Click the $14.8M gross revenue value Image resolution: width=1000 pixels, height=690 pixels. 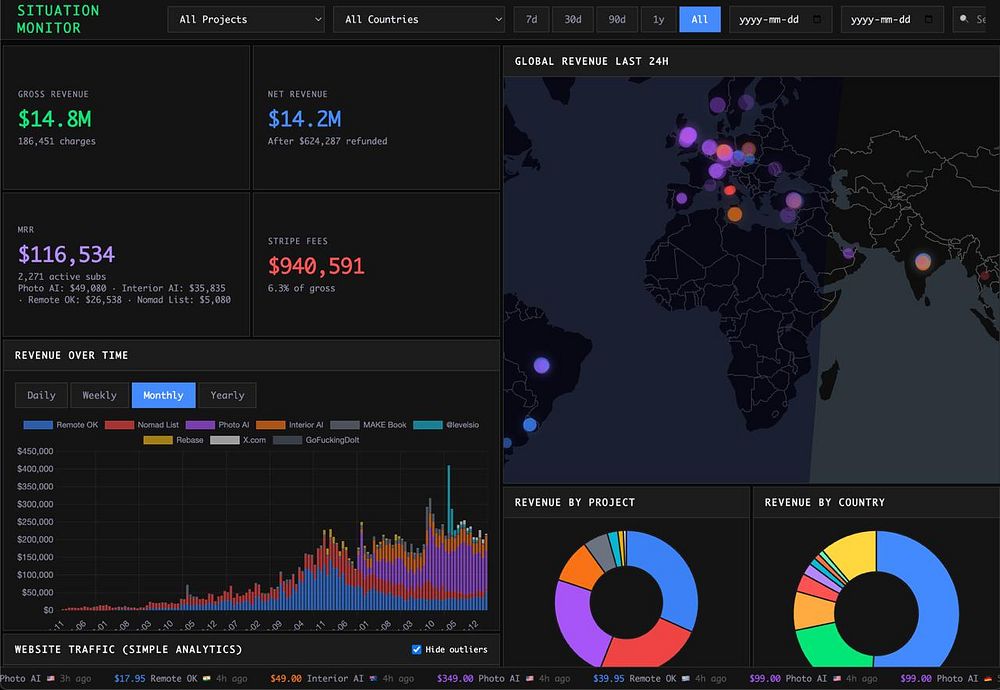pyautogui.click(x=55, y=119)
